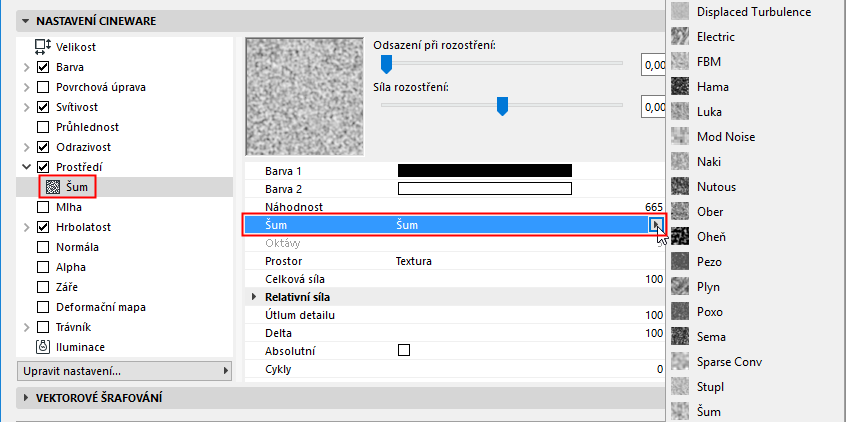Toggle the Prostředí checkbox

point(43,167)
